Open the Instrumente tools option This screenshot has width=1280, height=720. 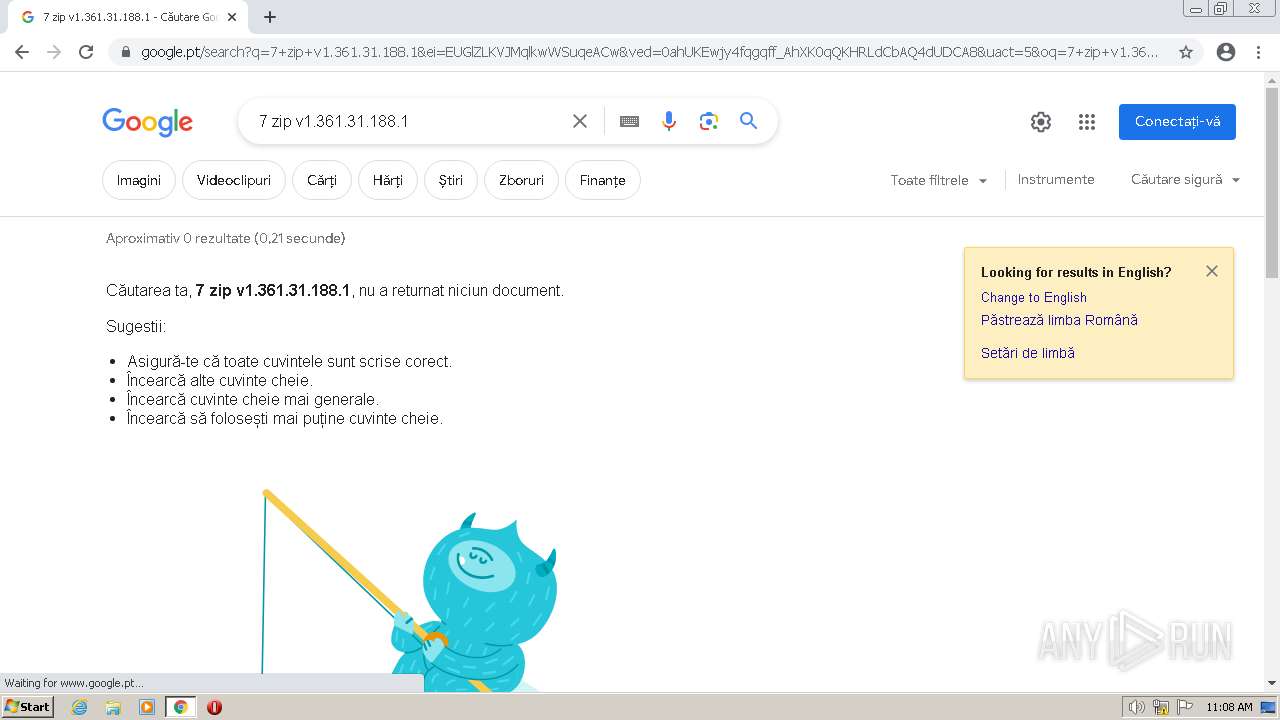(1056, 180)
